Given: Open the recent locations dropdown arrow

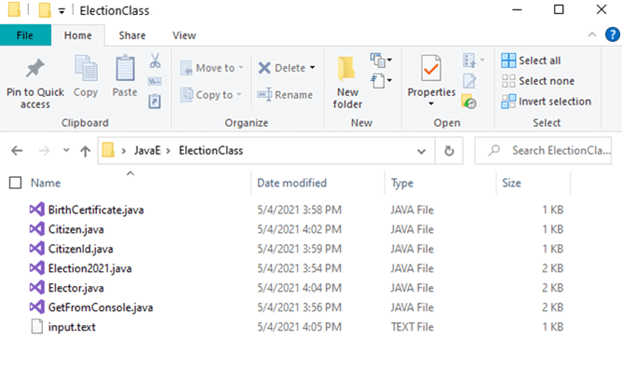Looking at the screenshot, I should [x=66, y=150].
